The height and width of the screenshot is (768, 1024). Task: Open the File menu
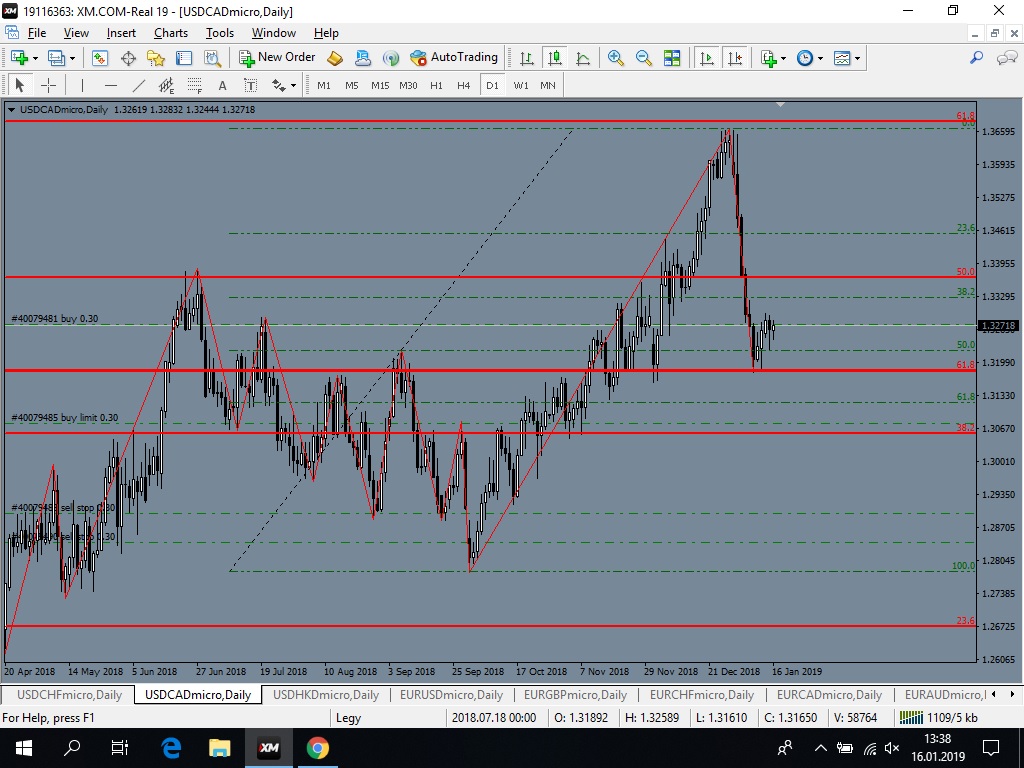click(x=36, y=33)
